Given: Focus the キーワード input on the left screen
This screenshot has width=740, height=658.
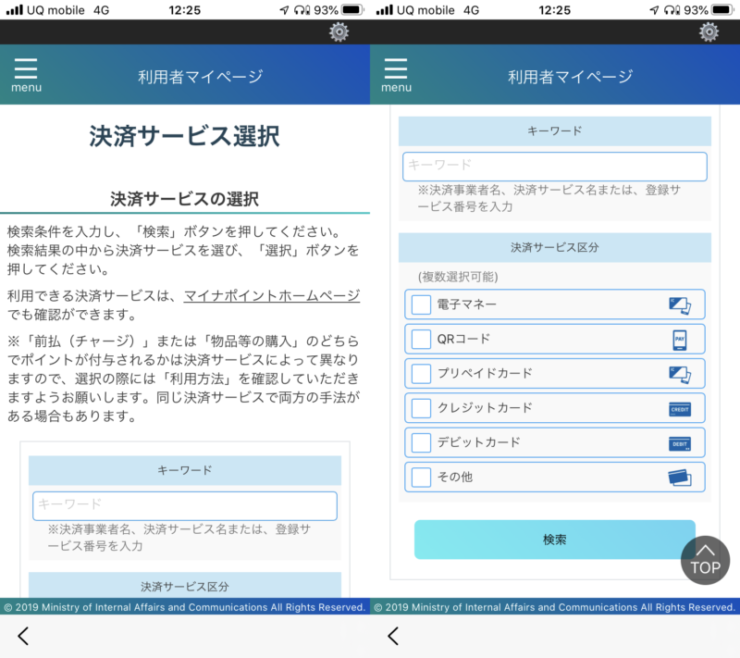Looking at the screenshot, I should click(x=185, y=506).
